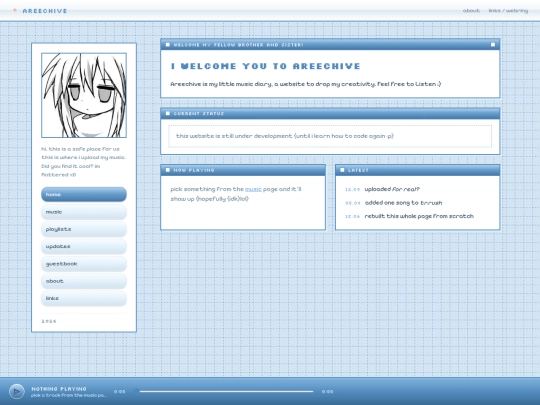Click the square icon in Latest header
Screen dimensions: 540x405
[342, 170]
